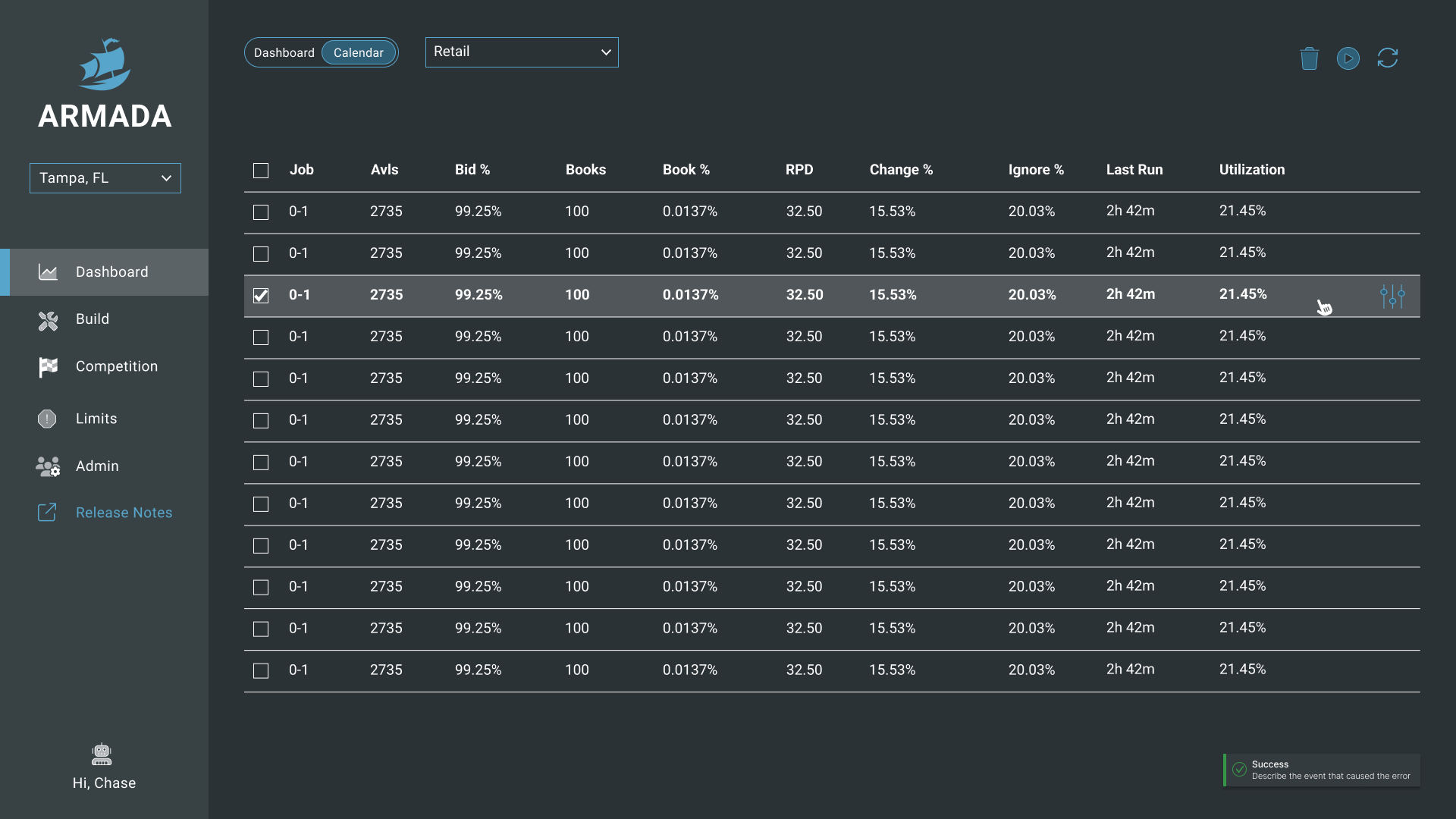Sort by the Utilization column header
The image size is (1456, 819).
coord(1251,170)
